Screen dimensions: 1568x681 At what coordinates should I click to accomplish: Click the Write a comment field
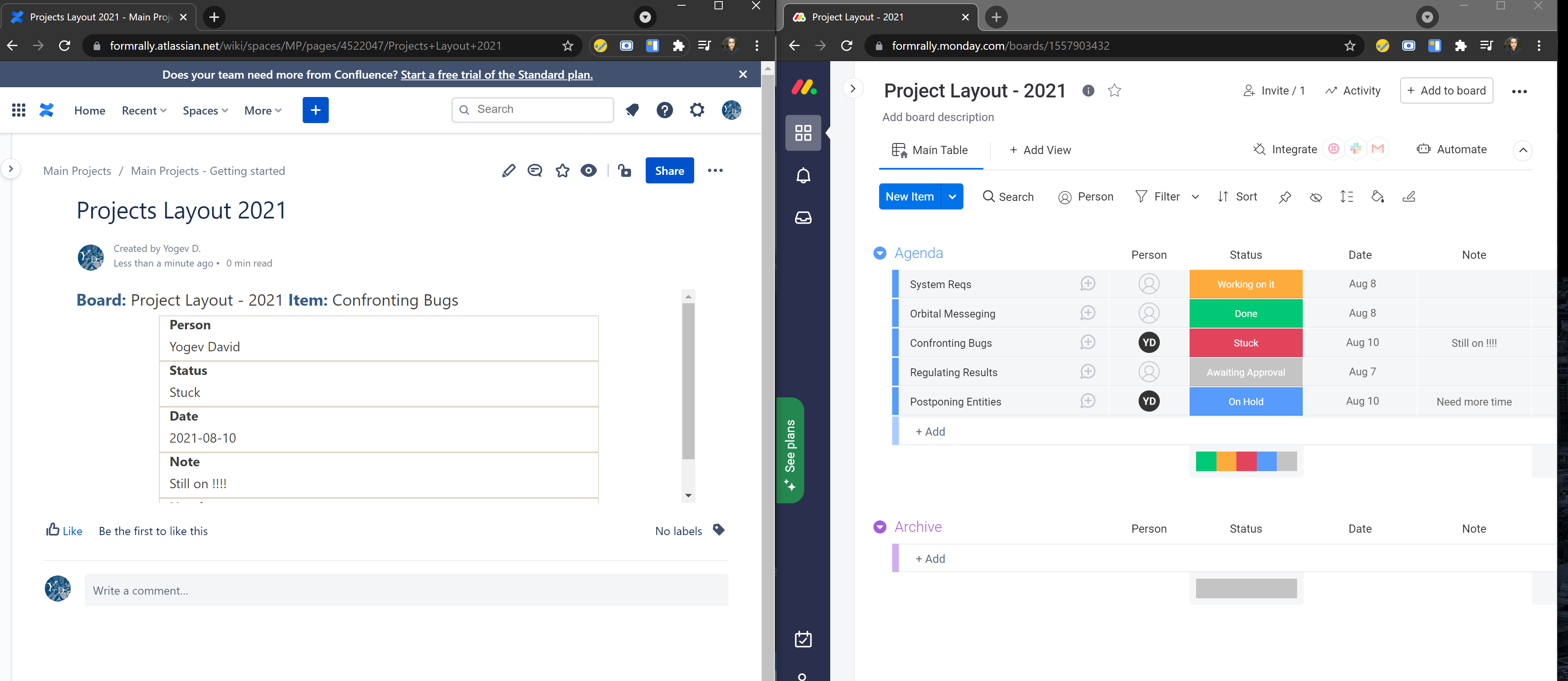coord(406,590)
